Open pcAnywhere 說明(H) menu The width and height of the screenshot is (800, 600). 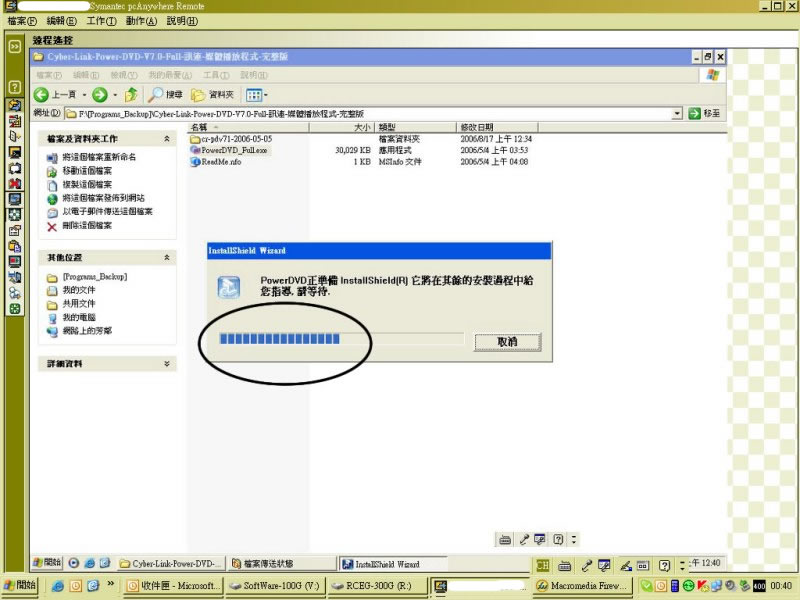click(182, 21)
